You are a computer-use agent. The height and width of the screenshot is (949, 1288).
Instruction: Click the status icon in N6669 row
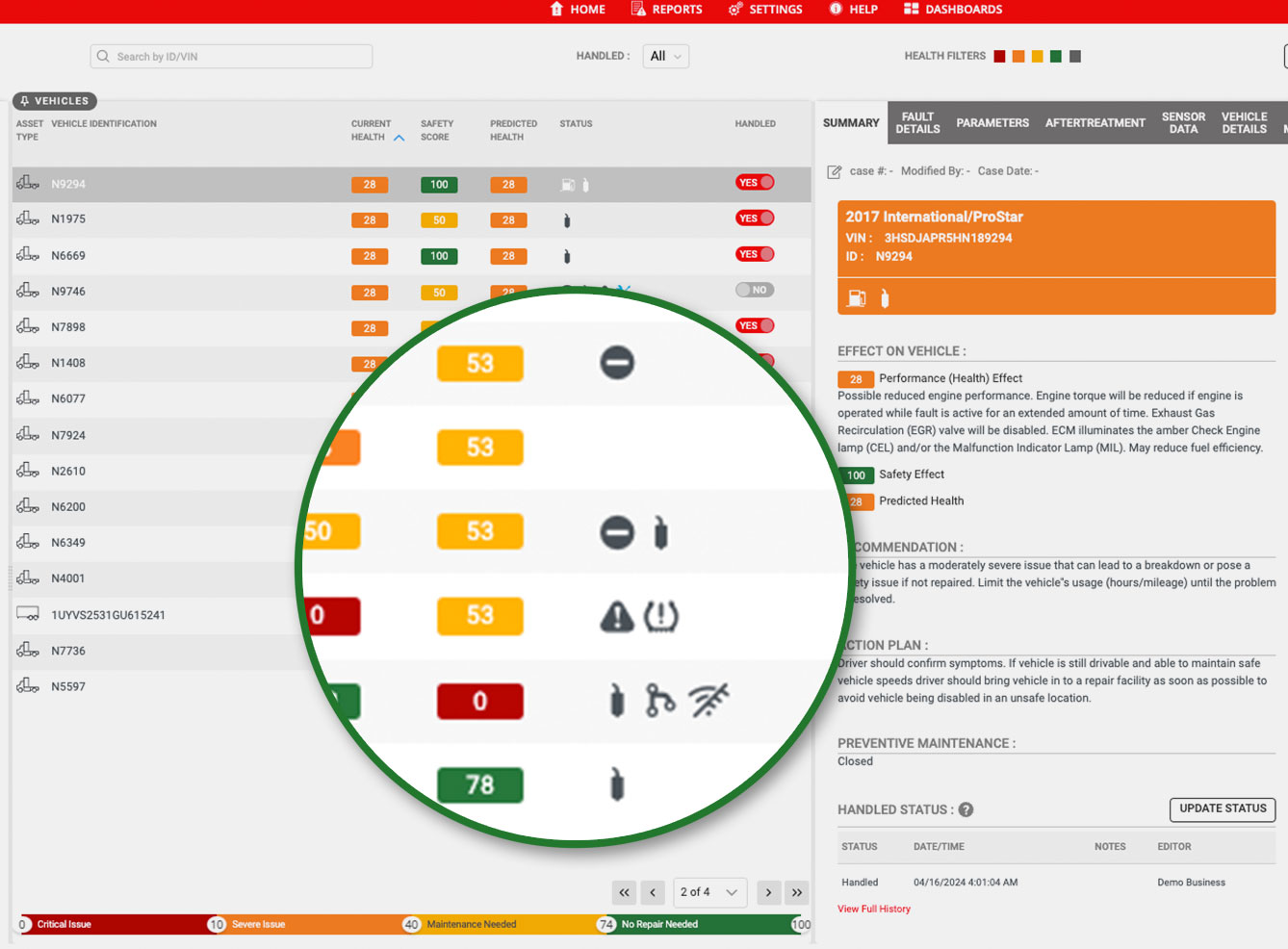click(x=567, y=256)
